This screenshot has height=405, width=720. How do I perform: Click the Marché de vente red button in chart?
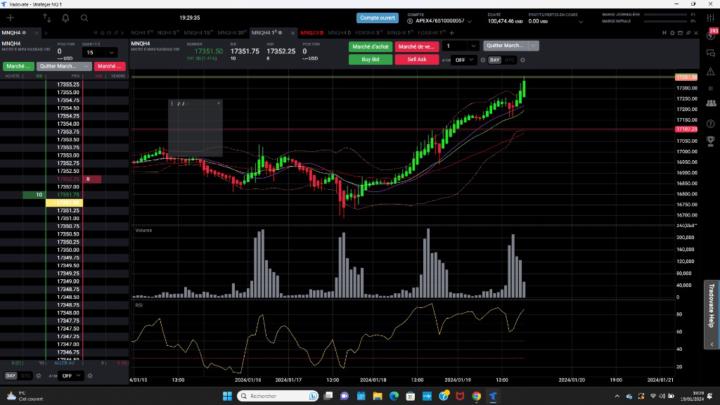coord(416,46)
